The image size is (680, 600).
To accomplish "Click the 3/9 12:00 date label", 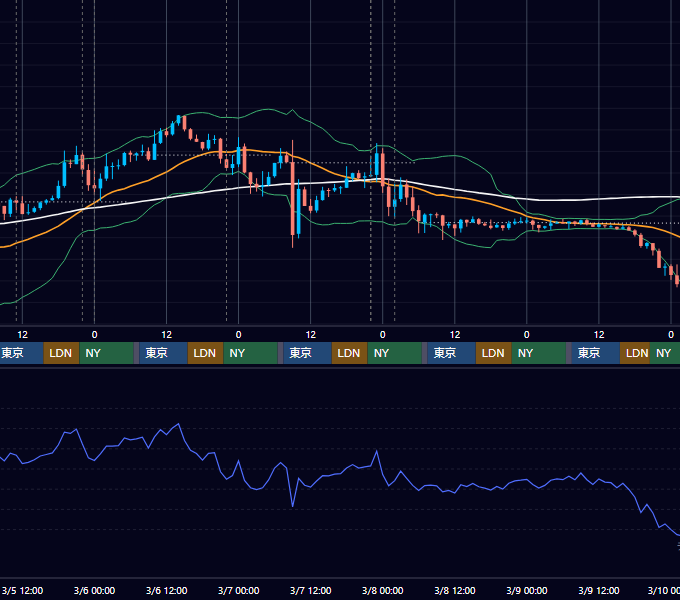I will (599, 590).
